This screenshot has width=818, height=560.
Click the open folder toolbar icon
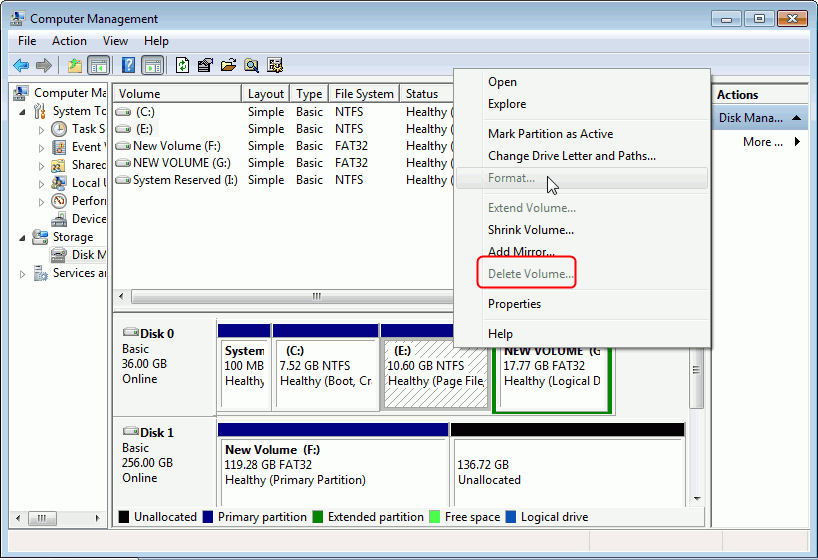coord(228,65)
